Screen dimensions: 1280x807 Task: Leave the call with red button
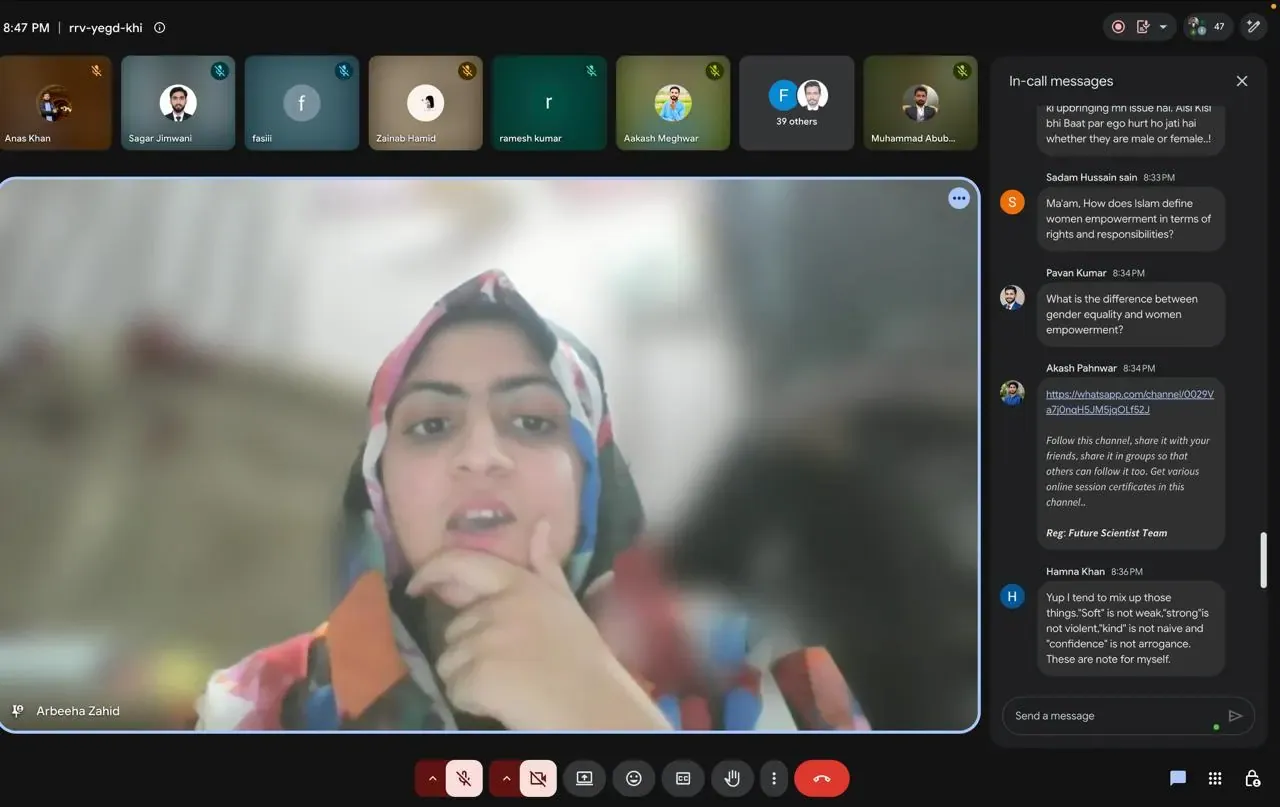coord(822,778)
